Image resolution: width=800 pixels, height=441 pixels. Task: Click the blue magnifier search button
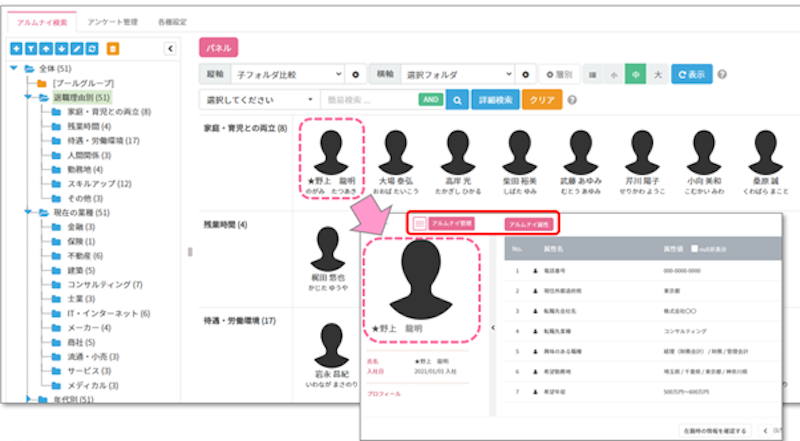pyautogui.click(x=456, y=100)
